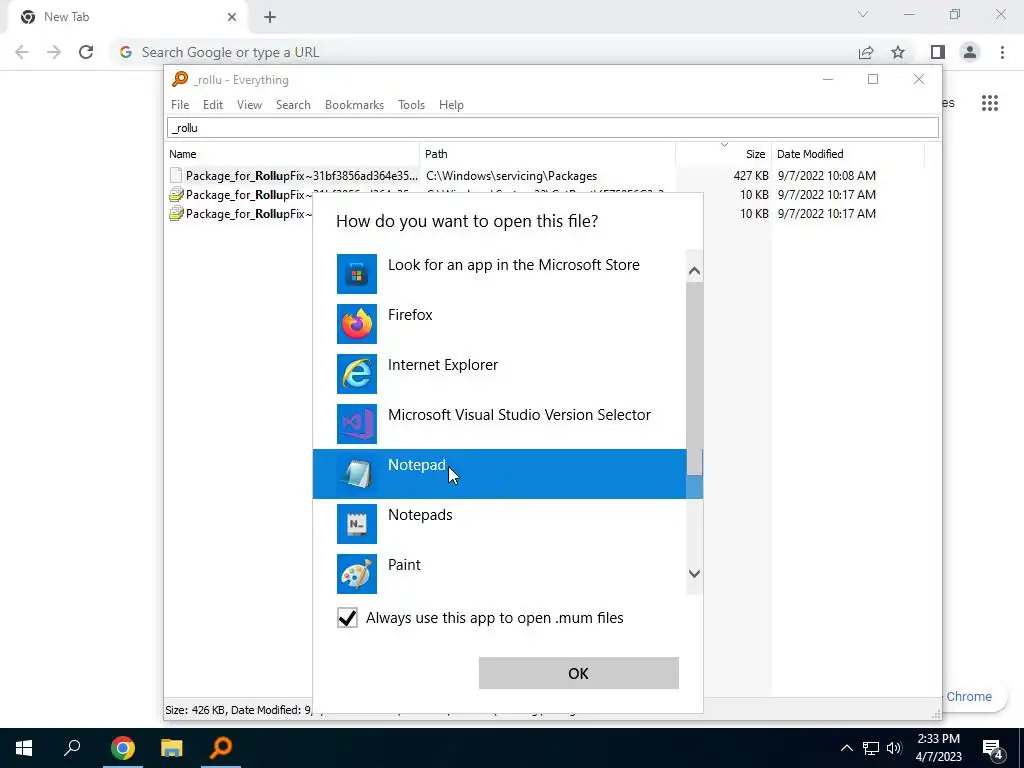Viewport: 1024px width, 768px height.
Task: Click the network icon in tray
Action: (871, 748)
